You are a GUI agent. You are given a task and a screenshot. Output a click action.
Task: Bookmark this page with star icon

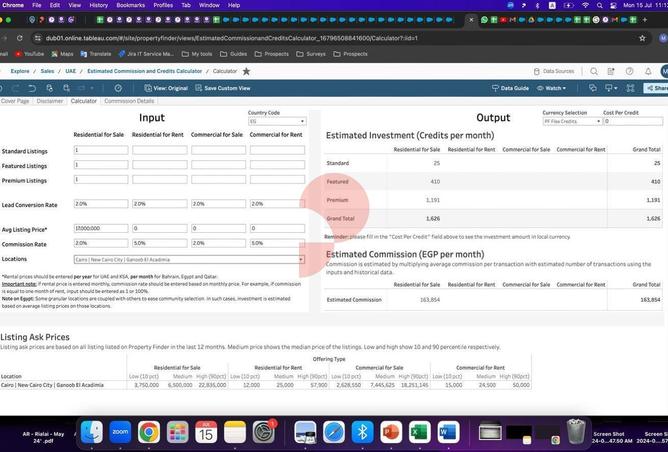[642, 38]
